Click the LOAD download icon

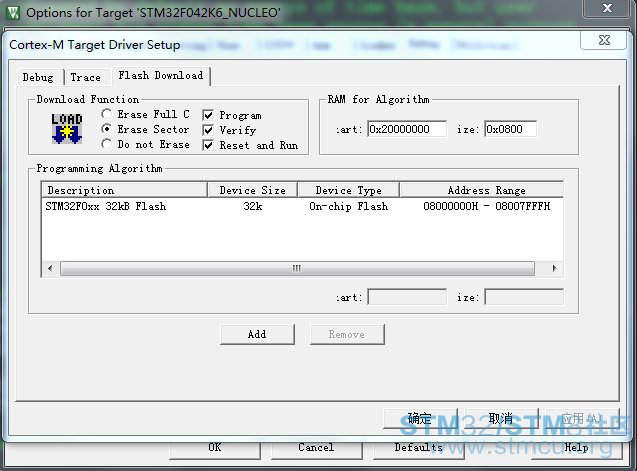click(x=67, y=129)
